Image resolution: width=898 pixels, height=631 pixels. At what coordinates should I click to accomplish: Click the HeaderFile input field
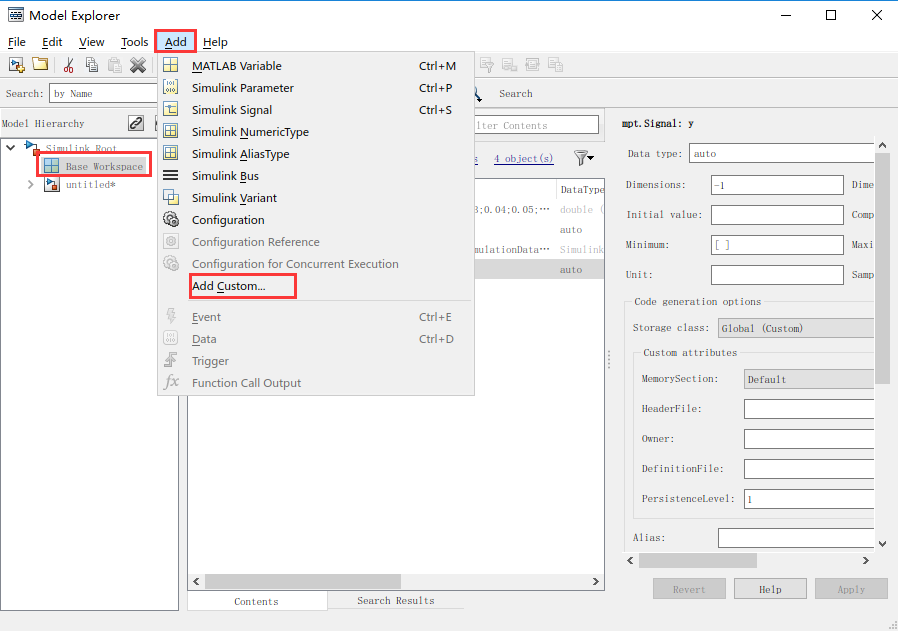point(809,409)
